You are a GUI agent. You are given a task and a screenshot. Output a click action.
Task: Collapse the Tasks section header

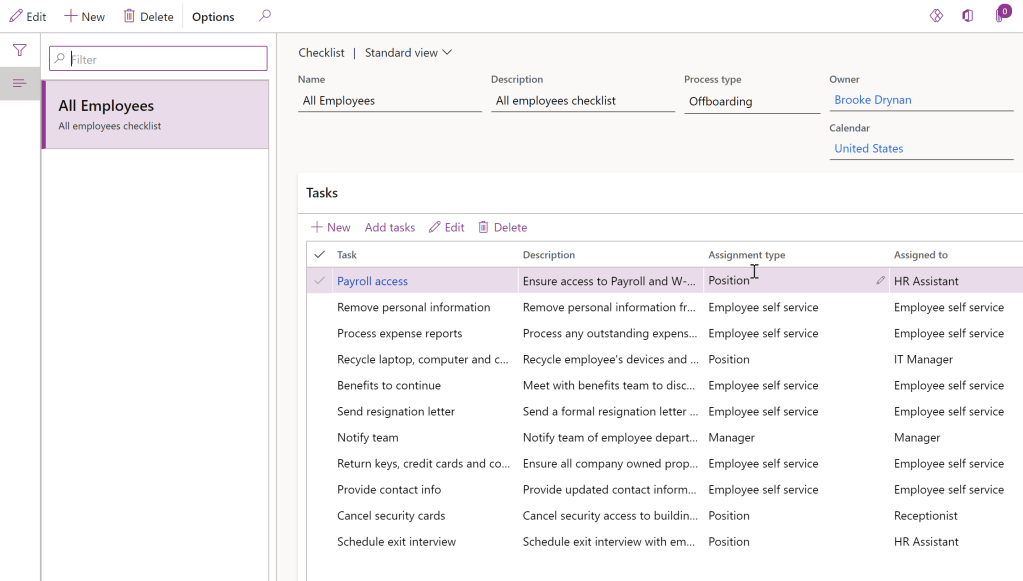click(x=322, y=193)
